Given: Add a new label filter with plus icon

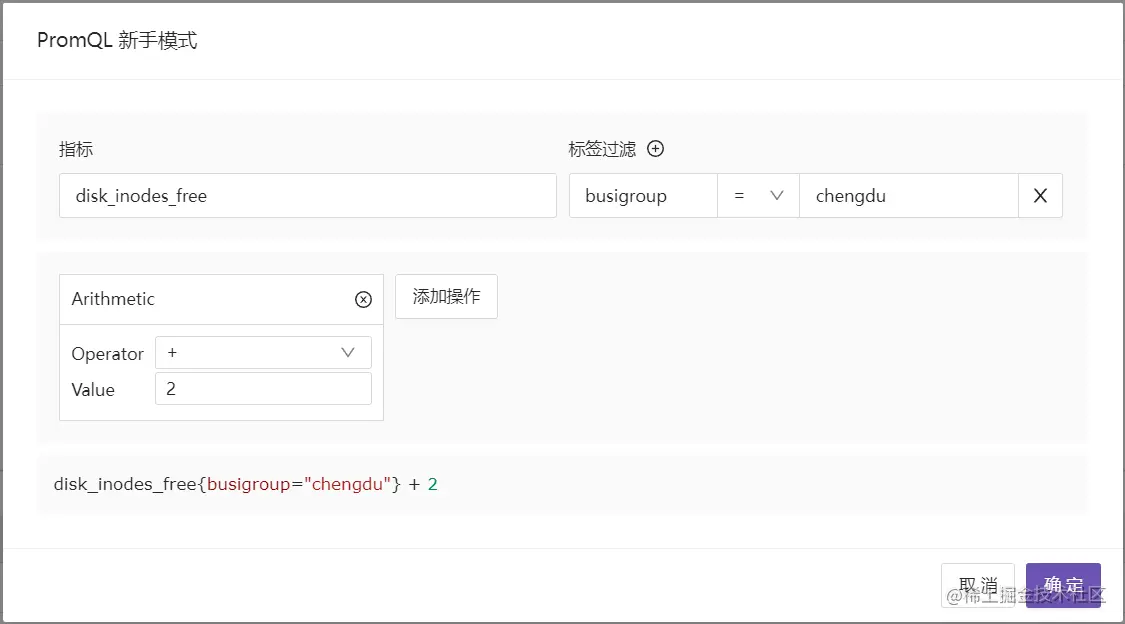Looking at the screenshot, I should click(655, 148).
